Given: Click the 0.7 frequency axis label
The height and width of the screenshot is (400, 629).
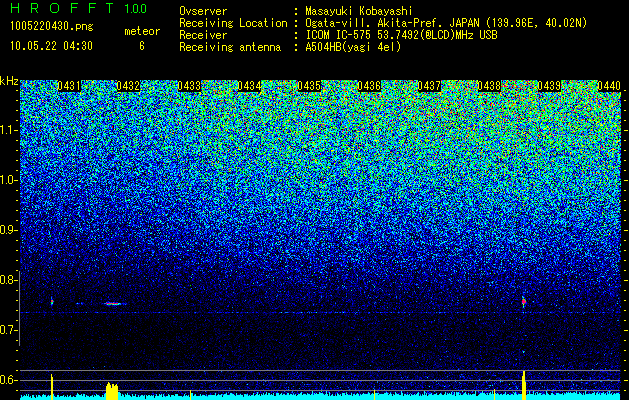Looking at the screenshot, I should click(9, 330).
